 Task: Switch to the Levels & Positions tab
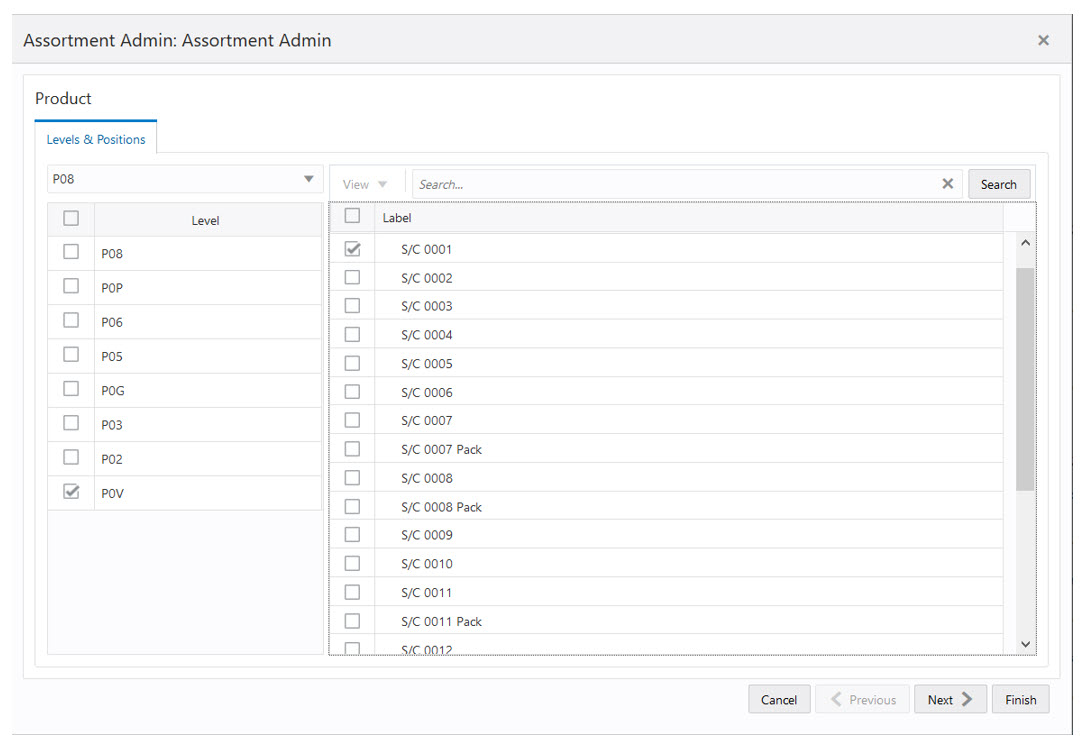(96, 139)
